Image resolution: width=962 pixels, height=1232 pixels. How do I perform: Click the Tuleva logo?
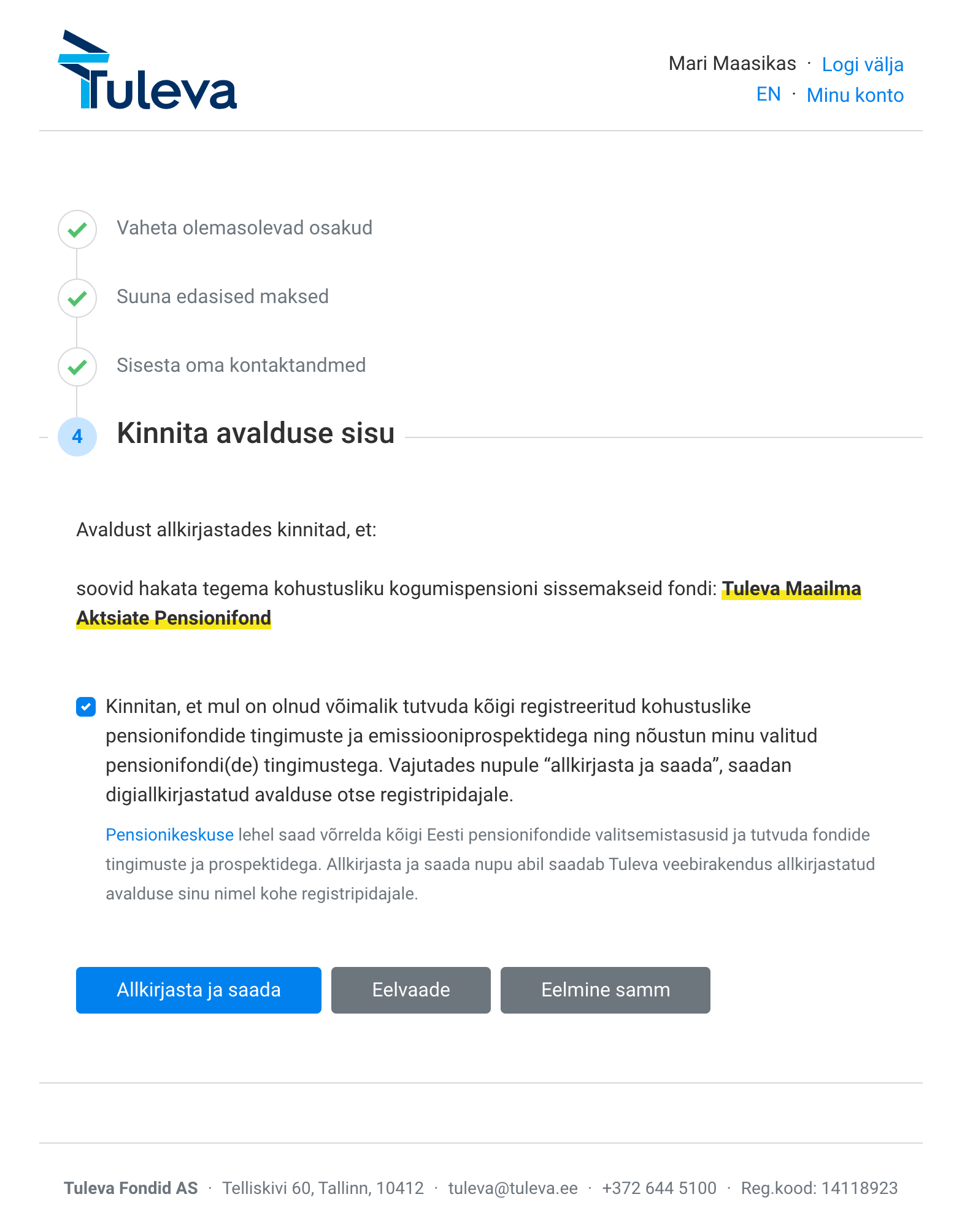pyautogui.click(x=147, y=70)
